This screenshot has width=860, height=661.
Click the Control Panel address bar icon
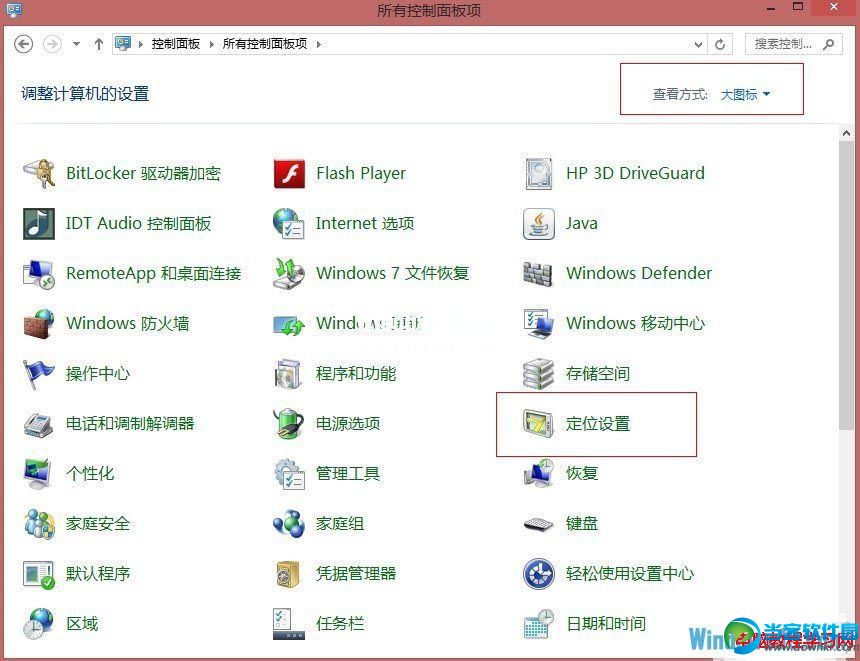[123, 43]
